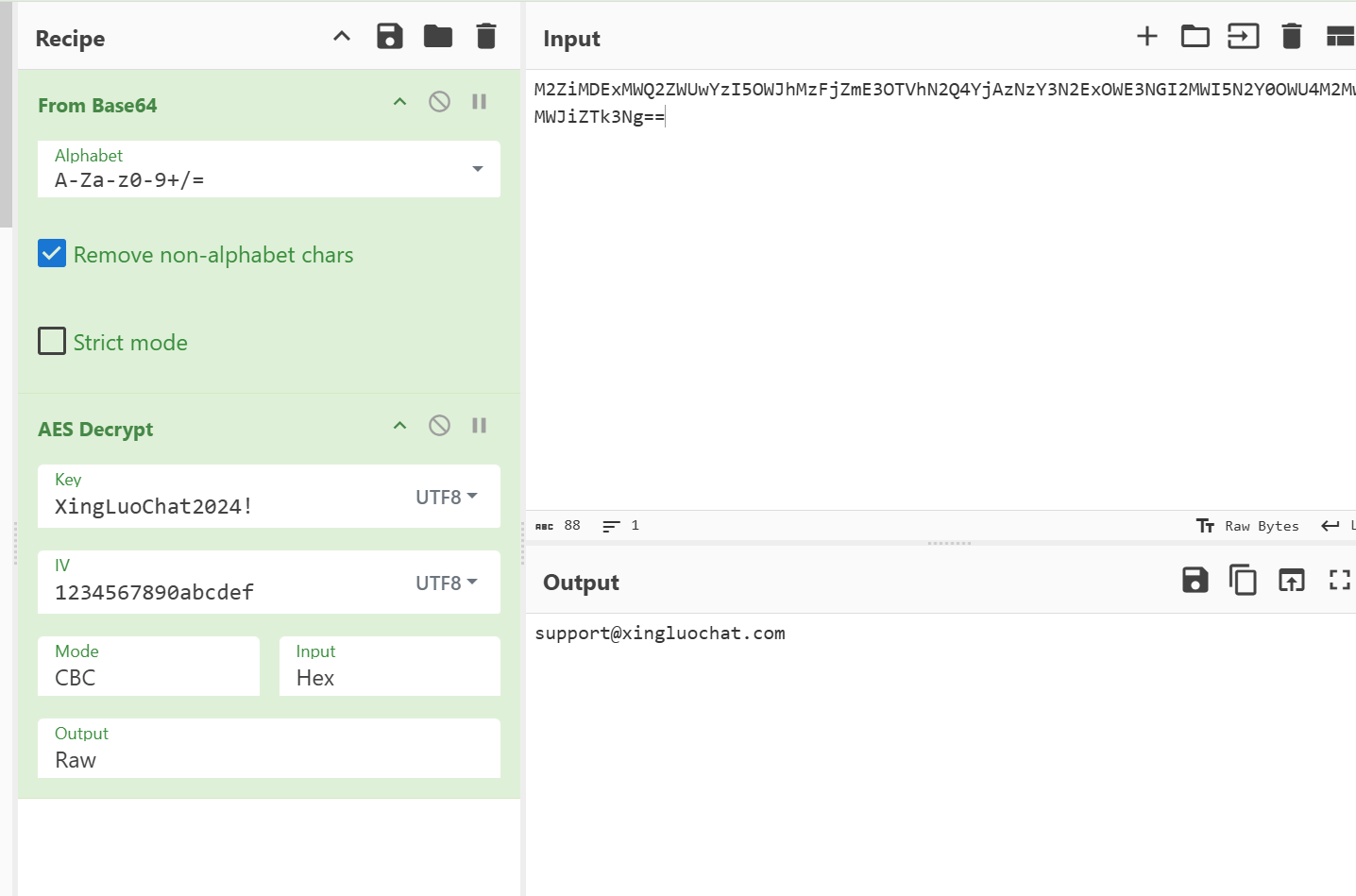Open folder as input
The height and width of the screenshot is (896, 1356).
(x=1195, y=37)
